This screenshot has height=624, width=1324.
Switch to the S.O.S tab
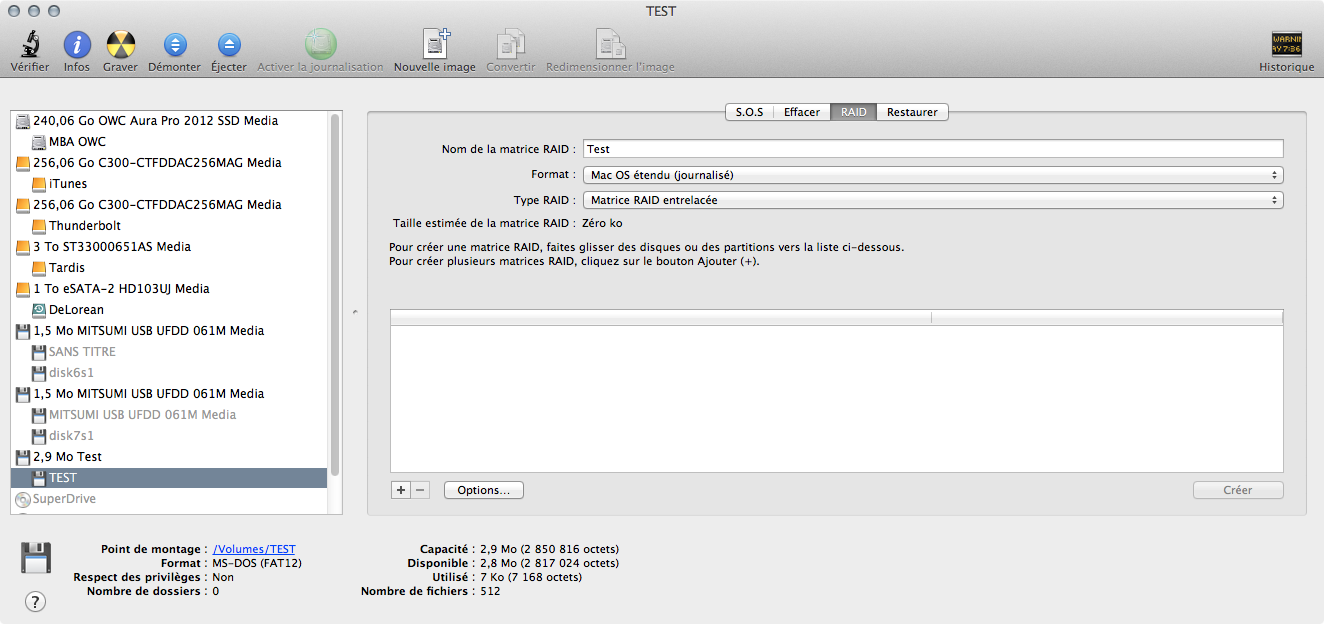[x=749, y=112]
